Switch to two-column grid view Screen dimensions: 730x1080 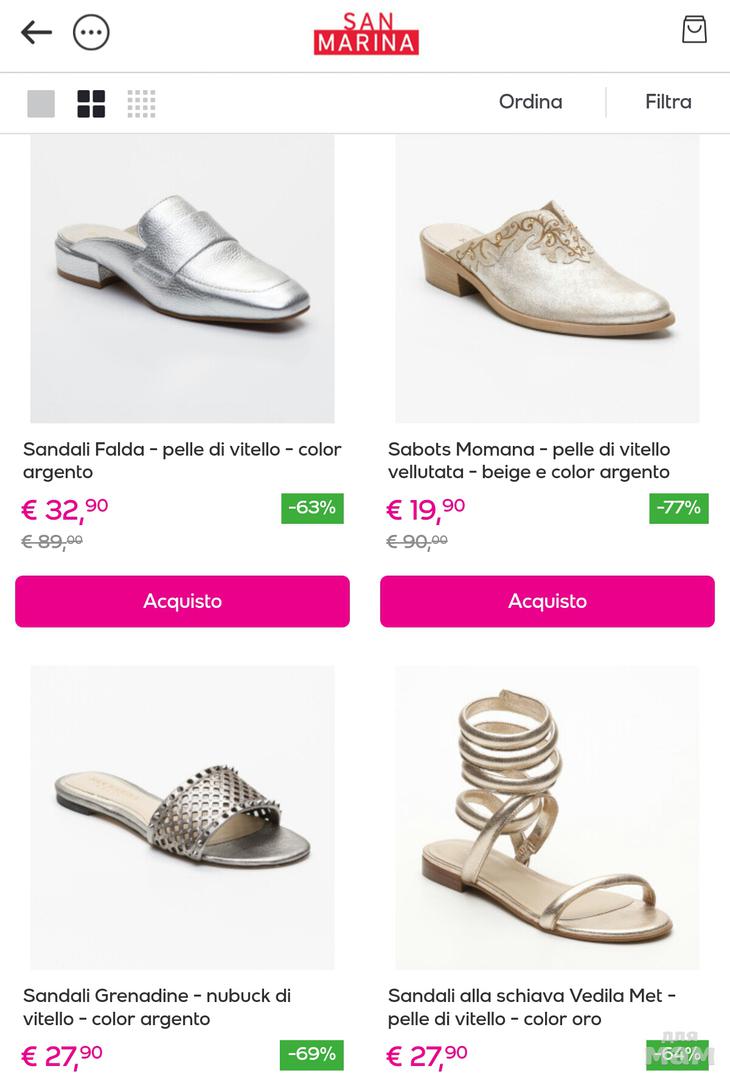pos(91,103)
